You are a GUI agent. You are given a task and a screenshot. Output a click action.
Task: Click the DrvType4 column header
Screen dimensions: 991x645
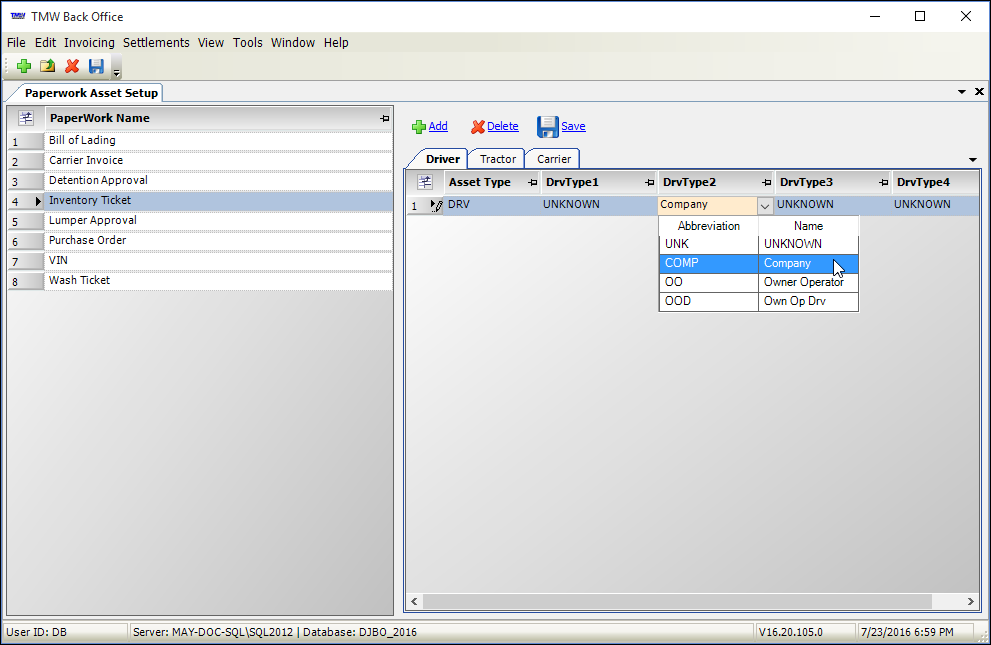pos(935,183)
